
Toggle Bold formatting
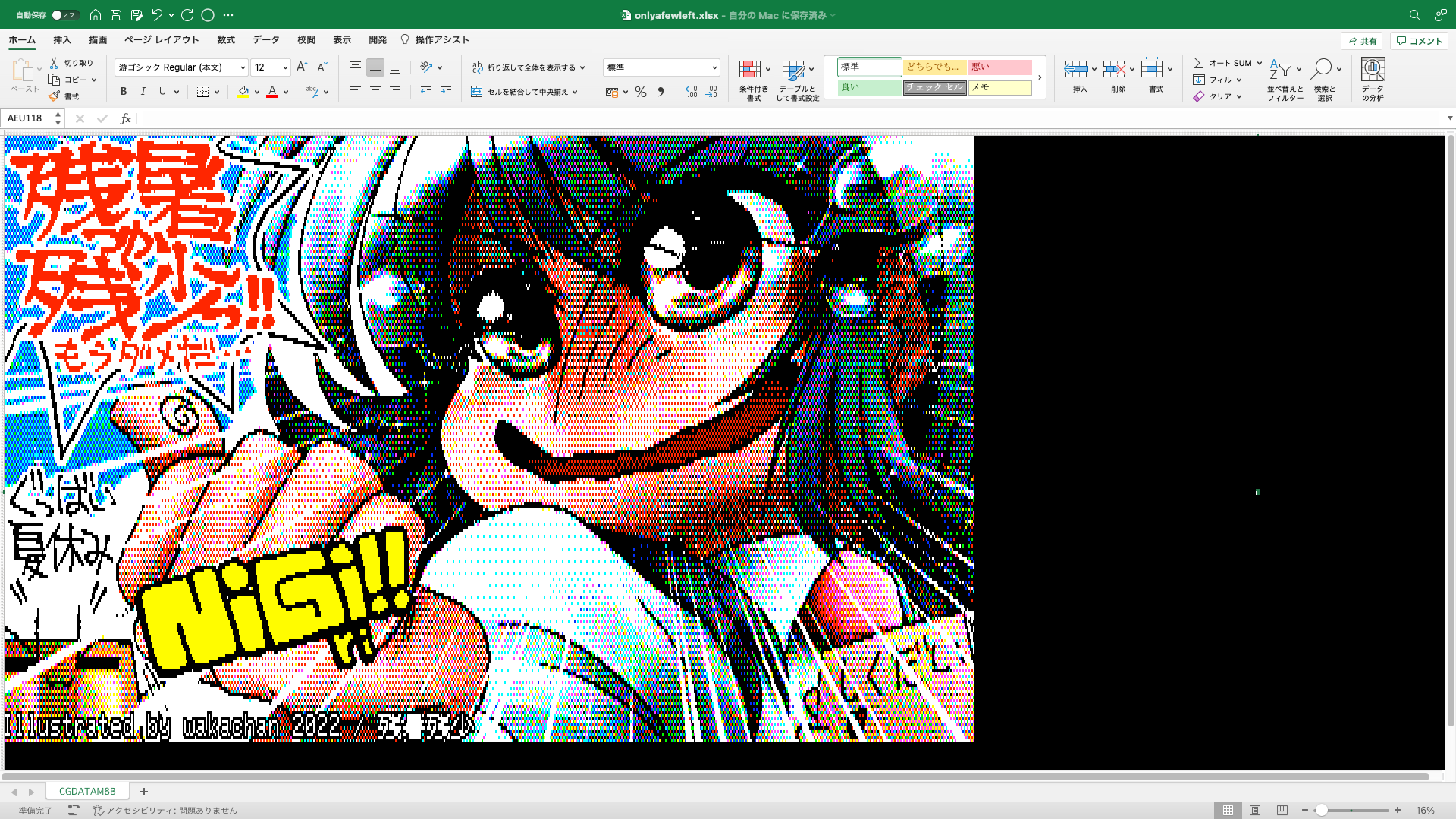[124, 92]
